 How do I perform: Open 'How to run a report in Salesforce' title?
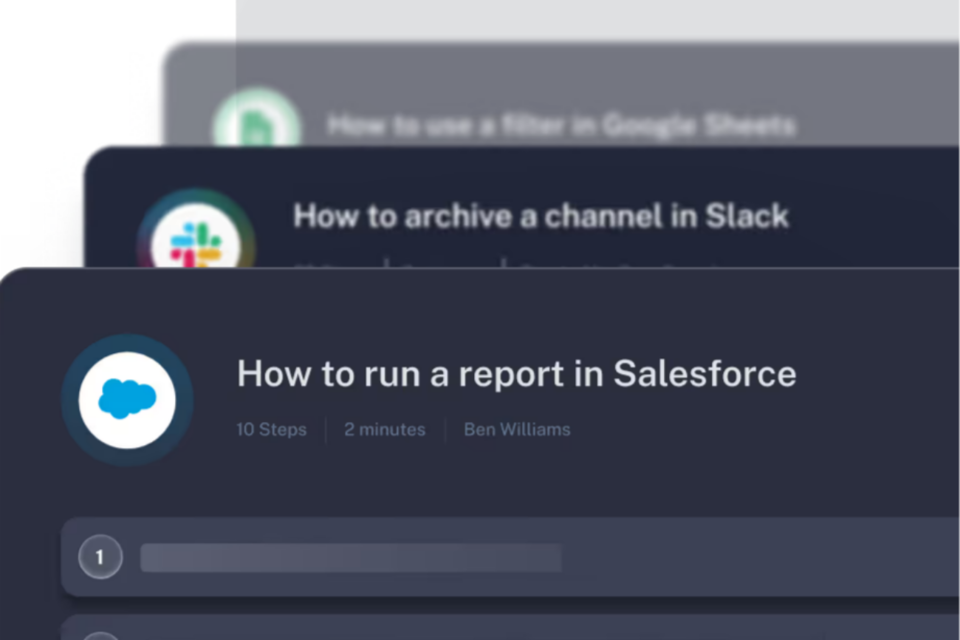(x=516, y=374)
